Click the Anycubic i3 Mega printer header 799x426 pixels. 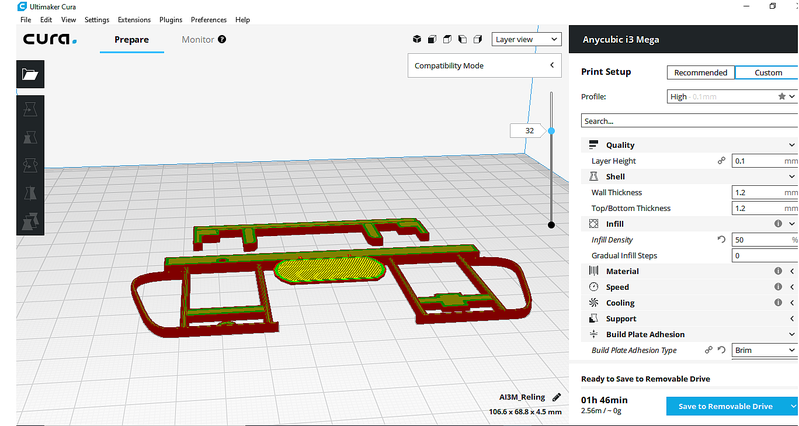(x=684, y=39)
